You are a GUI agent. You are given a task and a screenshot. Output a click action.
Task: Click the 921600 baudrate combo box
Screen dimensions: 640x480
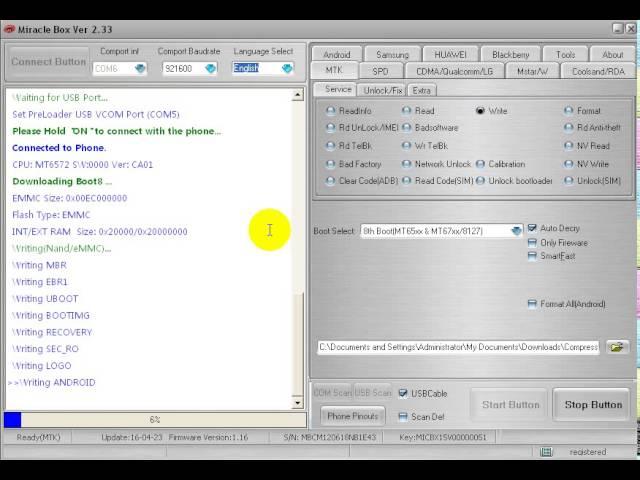(x=190, y=68)
